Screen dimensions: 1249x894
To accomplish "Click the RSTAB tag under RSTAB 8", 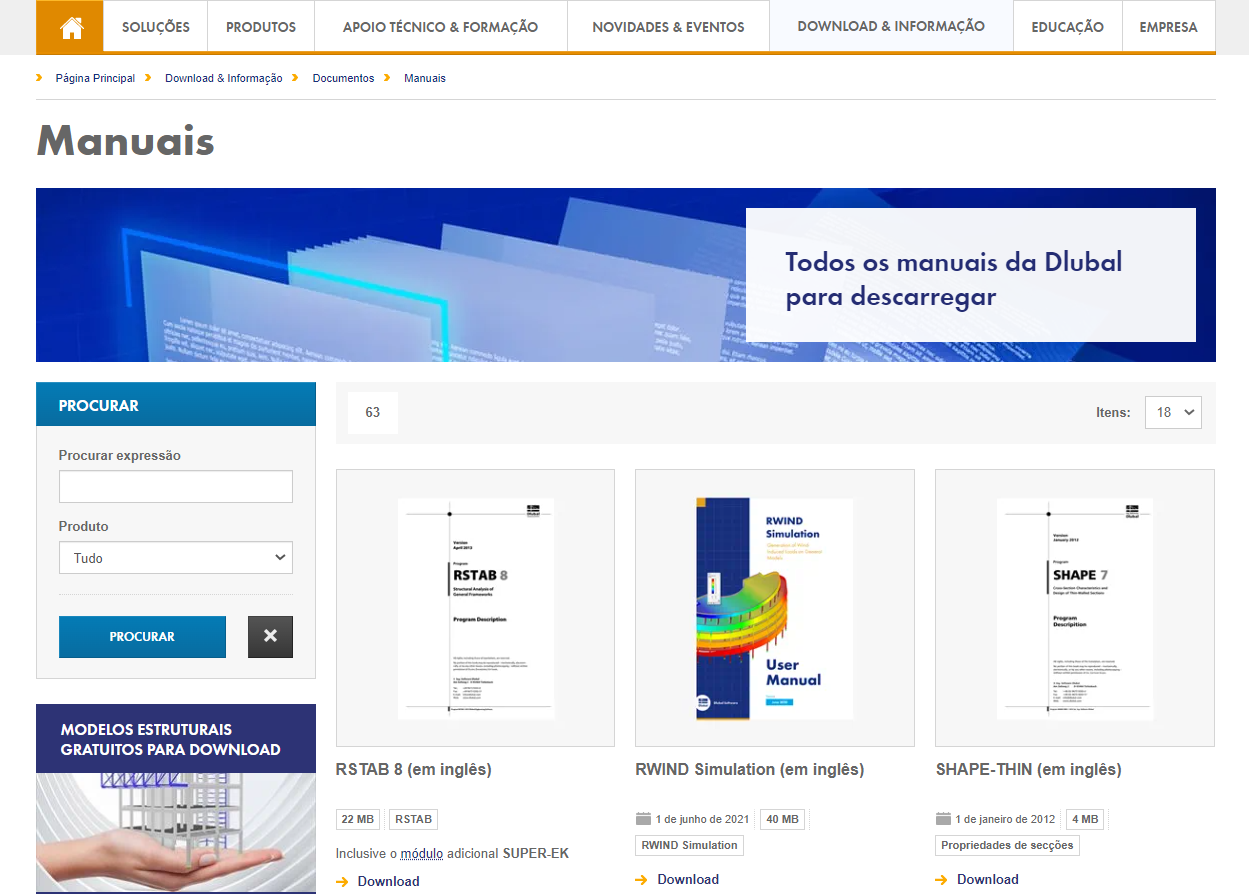I will tap(412, 818).
